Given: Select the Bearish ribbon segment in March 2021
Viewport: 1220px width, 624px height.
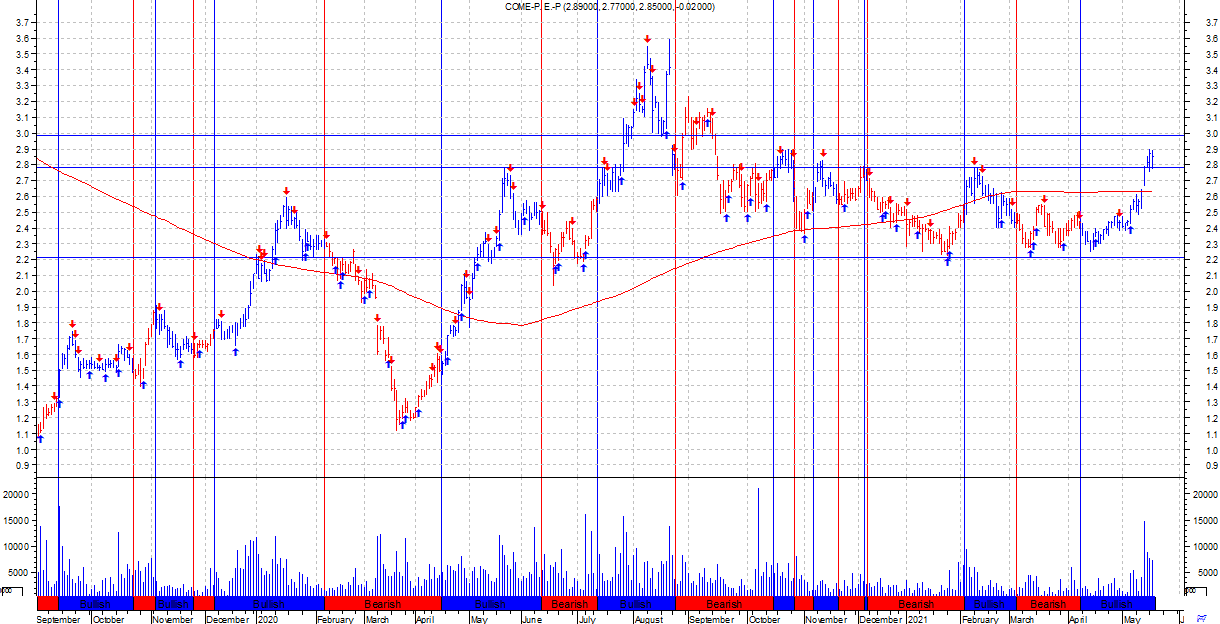Looking at the screenshot, I should [1048, 603].
